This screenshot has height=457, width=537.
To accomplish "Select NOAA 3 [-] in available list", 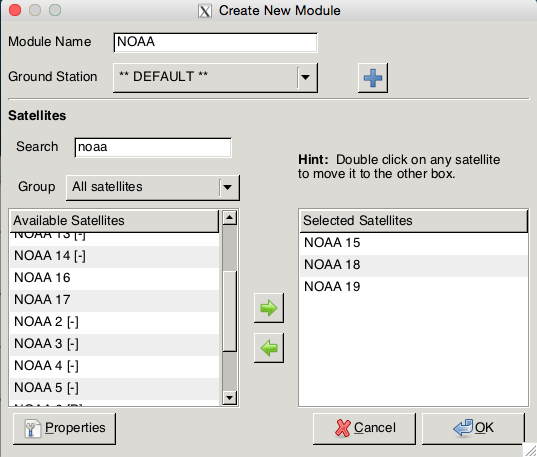I will coord(114,344).
